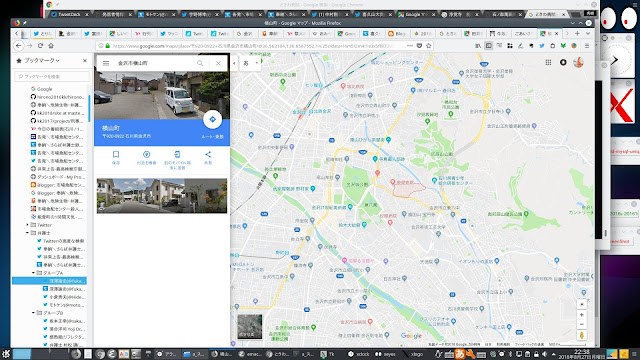Click the あ input method tray icon

(460, 354)
